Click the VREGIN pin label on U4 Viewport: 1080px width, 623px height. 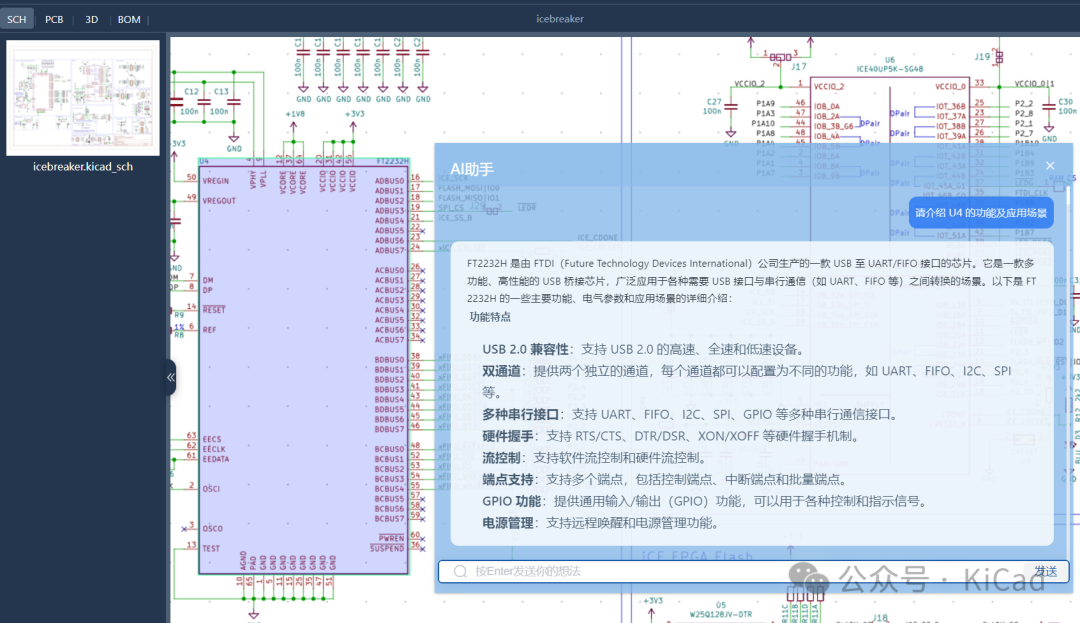[216, 181]
